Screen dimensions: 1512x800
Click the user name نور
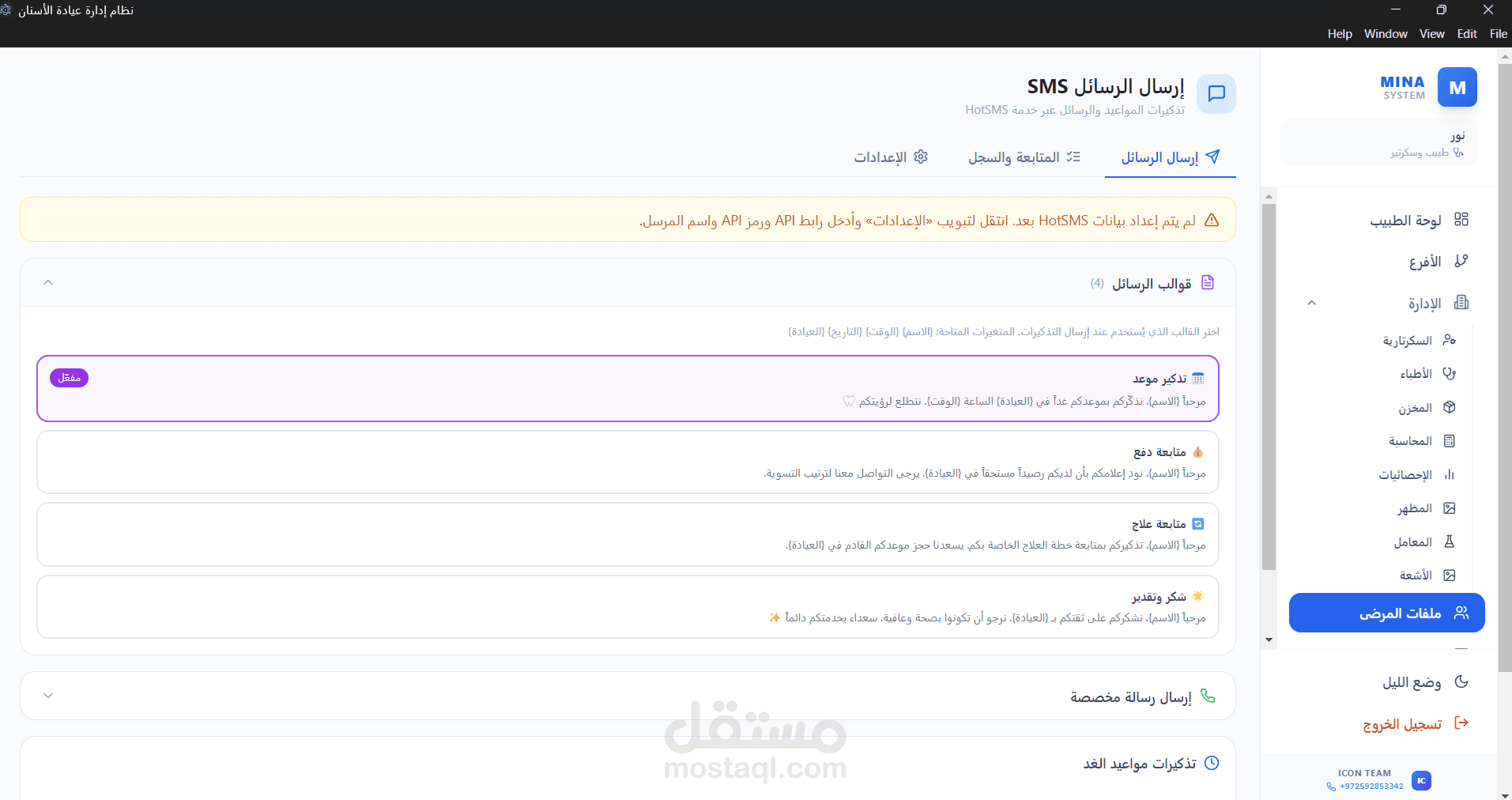click(x=1457, y=137)
